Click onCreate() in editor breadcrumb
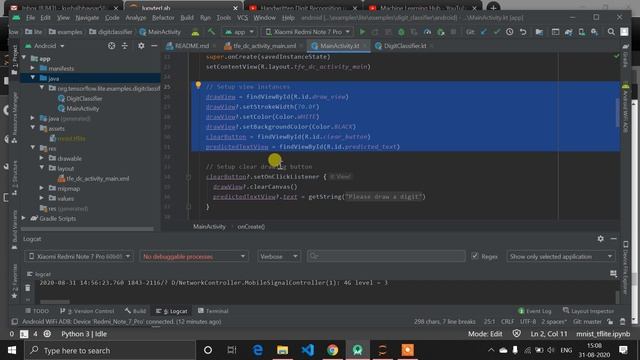The width and height of the screenshot is (640, 360). (251, 227)
